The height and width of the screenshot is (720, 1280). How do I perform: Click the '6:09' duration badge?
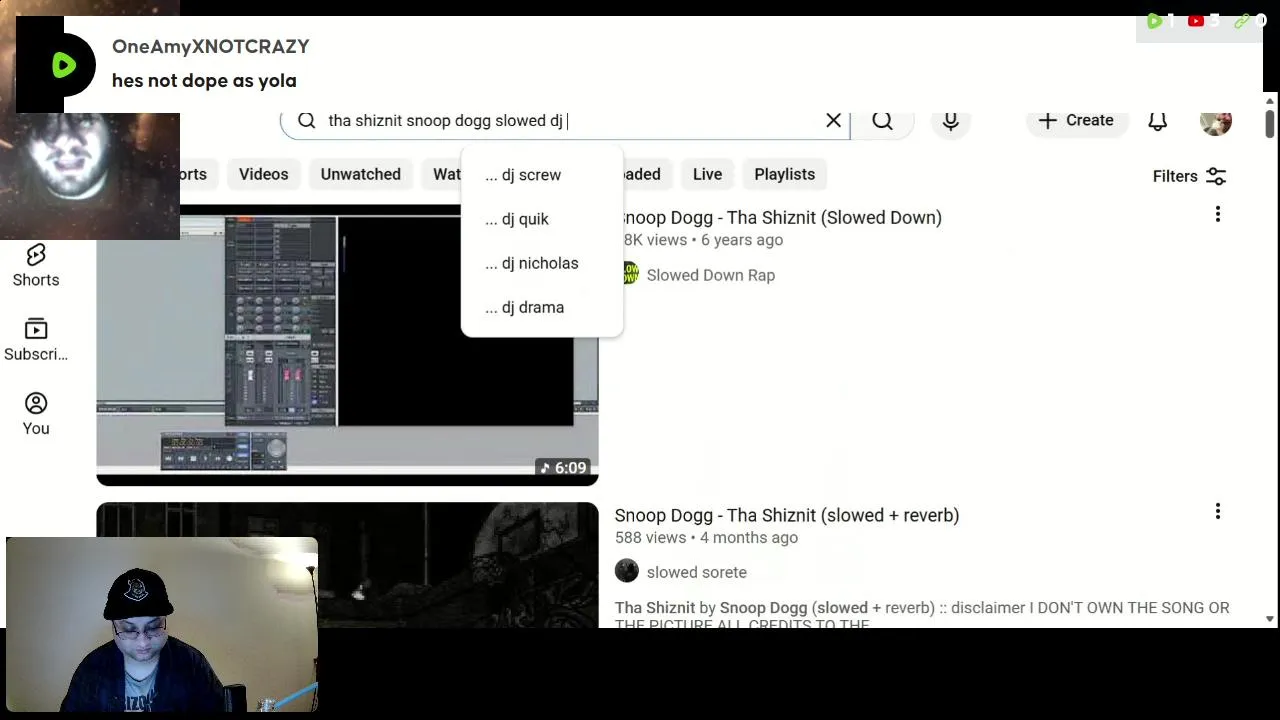pos(562,468)
